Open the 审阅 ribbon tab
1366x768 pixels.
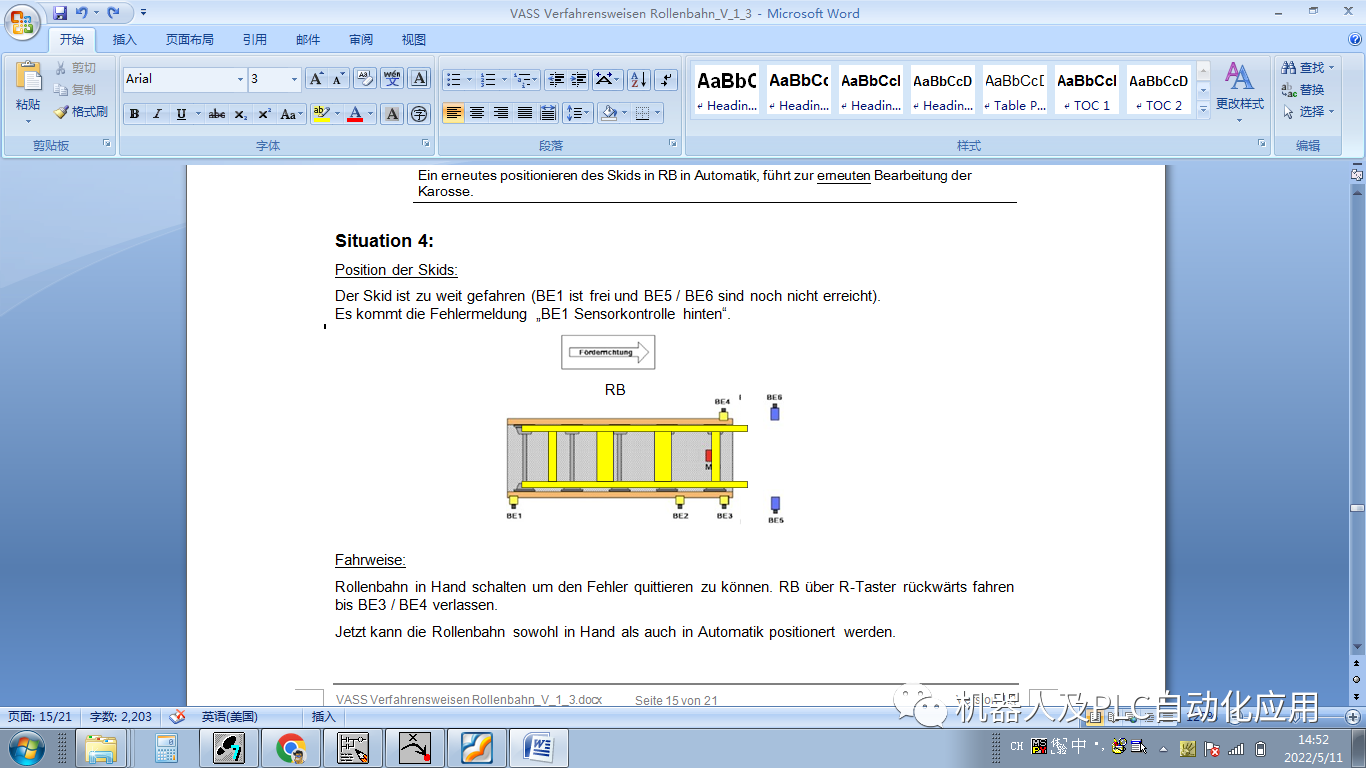click(361, 39)
